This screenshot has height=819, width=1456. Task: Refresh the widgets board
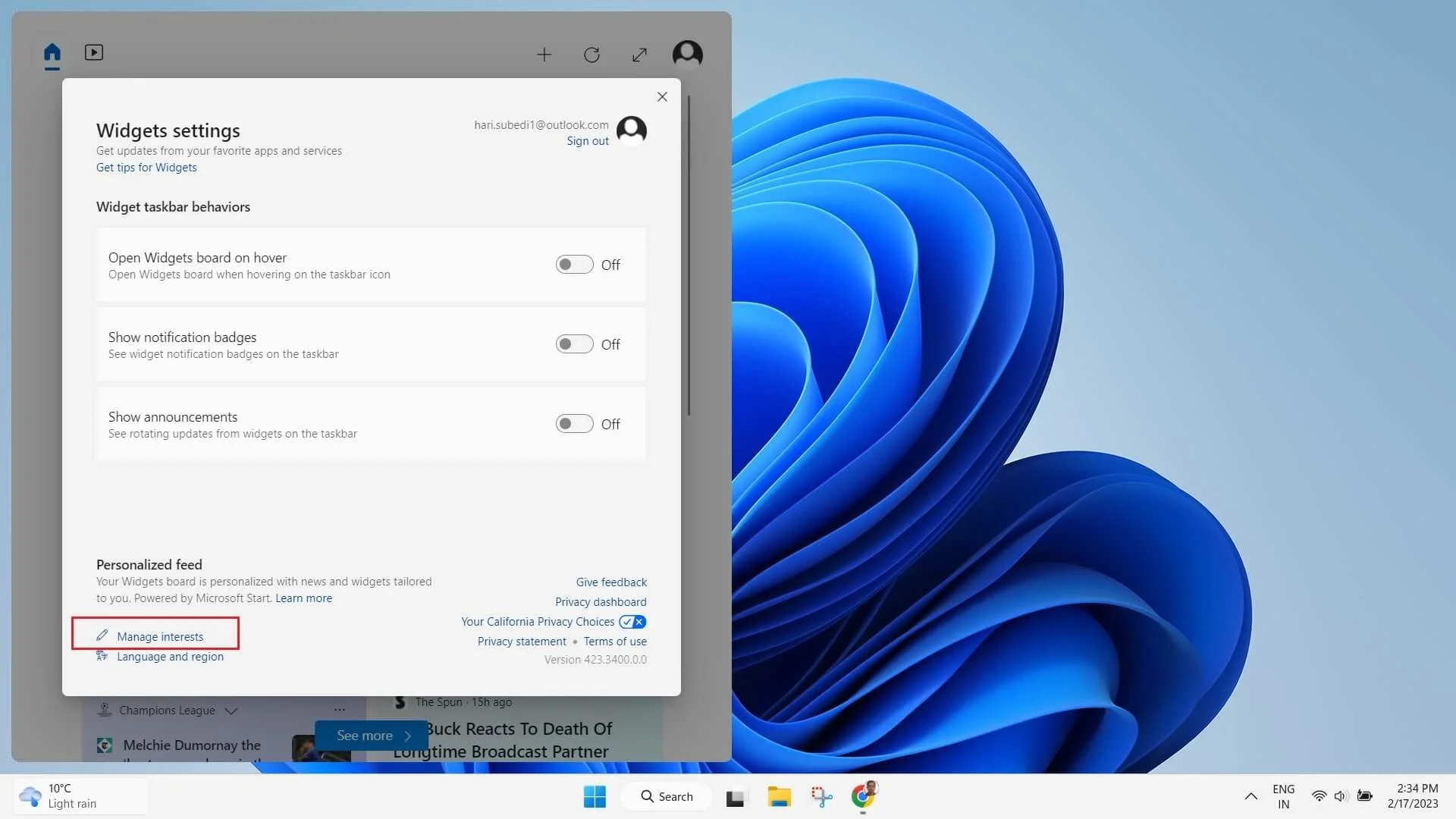pos(592,55)
